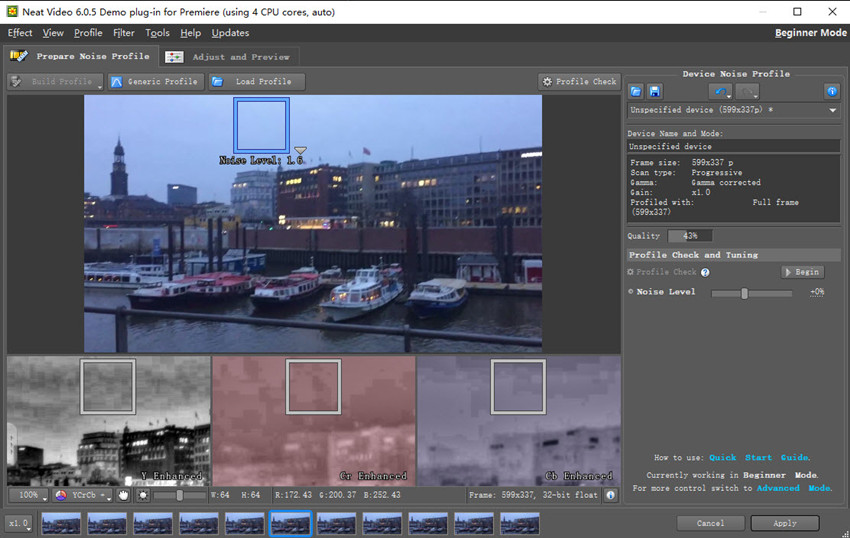Open the Effect menu
The image size is (850, 538).
point(20,33)
